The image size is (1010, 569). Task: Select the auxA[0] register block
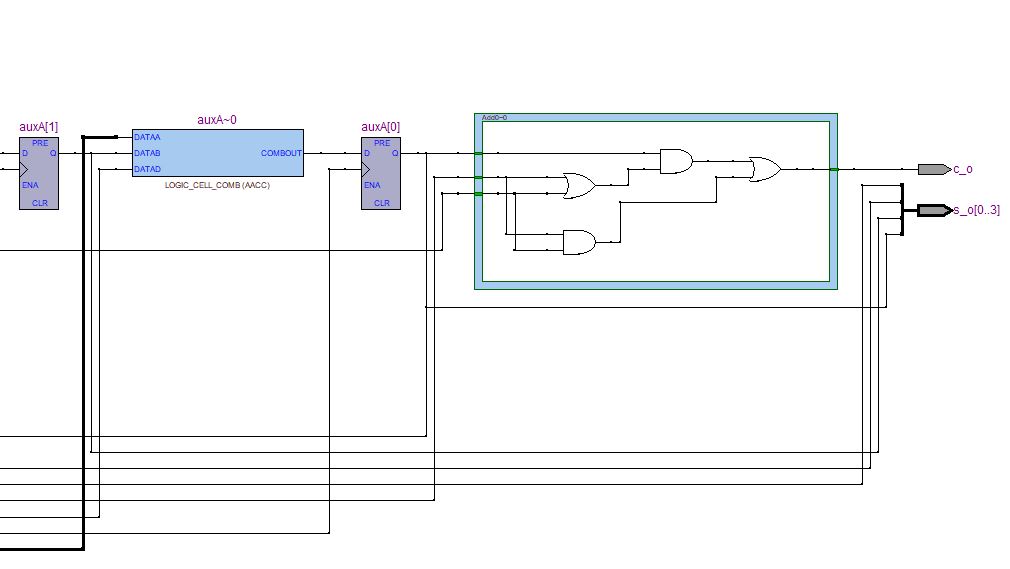(381, 172)
